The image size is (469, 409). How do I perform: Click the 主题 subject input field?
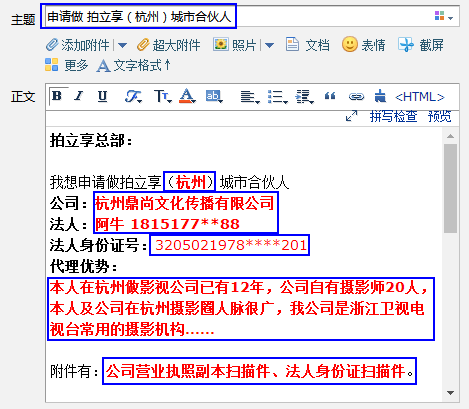coord(250,16)
